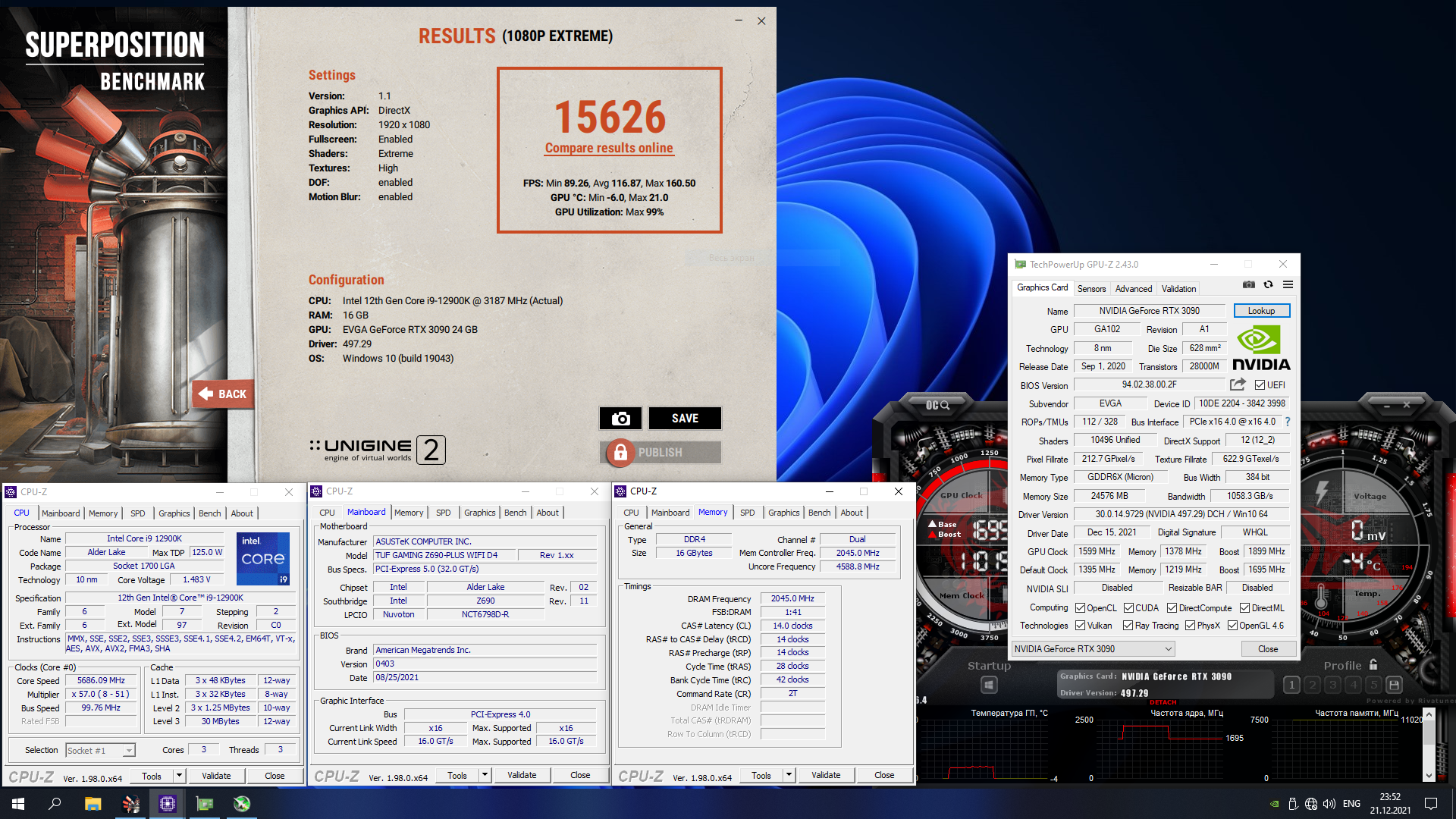Click the locked Publish button
This screenshot has width=1456, height=819.
660,452
